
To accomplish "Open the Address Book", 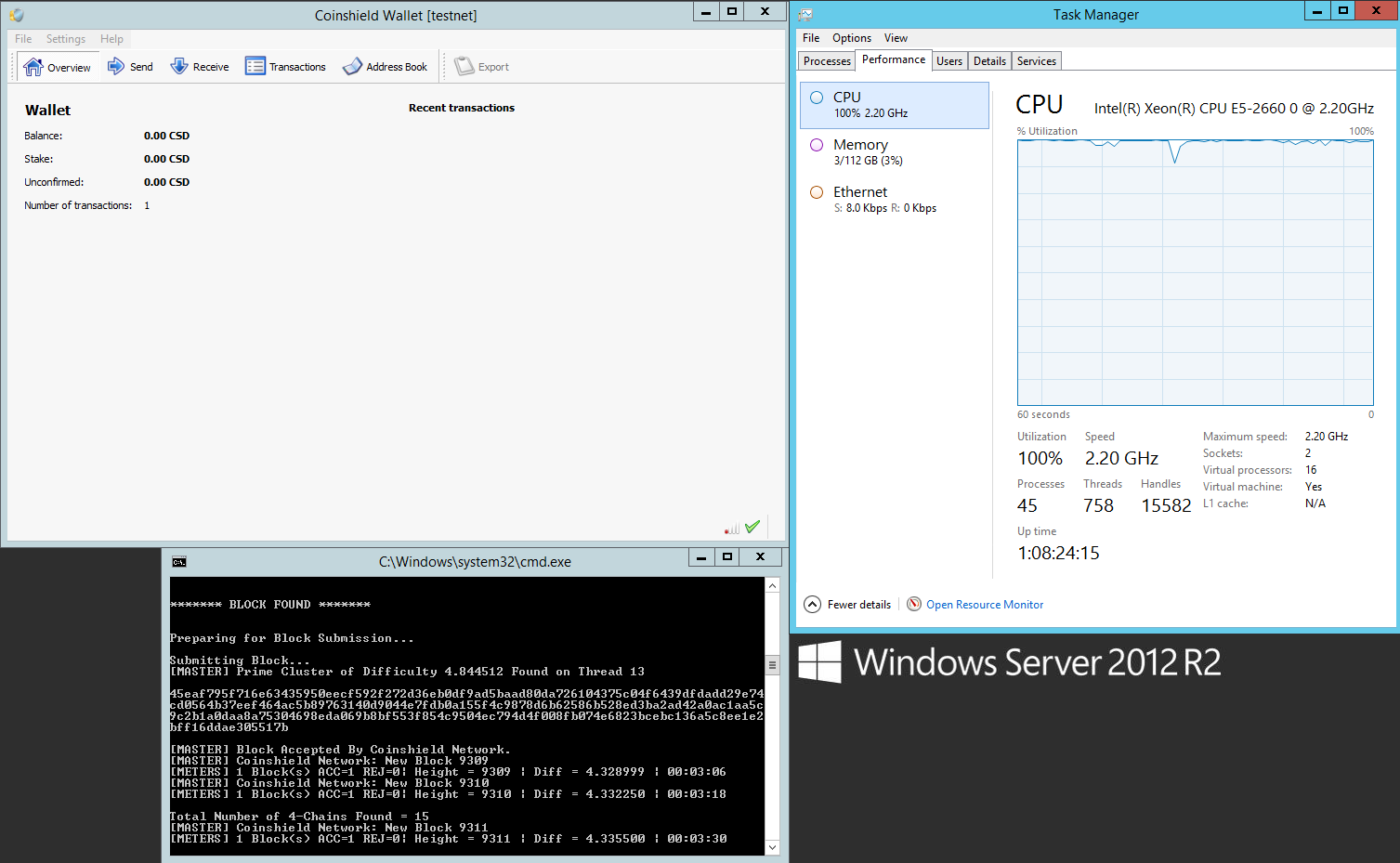I will coord(385,67).
